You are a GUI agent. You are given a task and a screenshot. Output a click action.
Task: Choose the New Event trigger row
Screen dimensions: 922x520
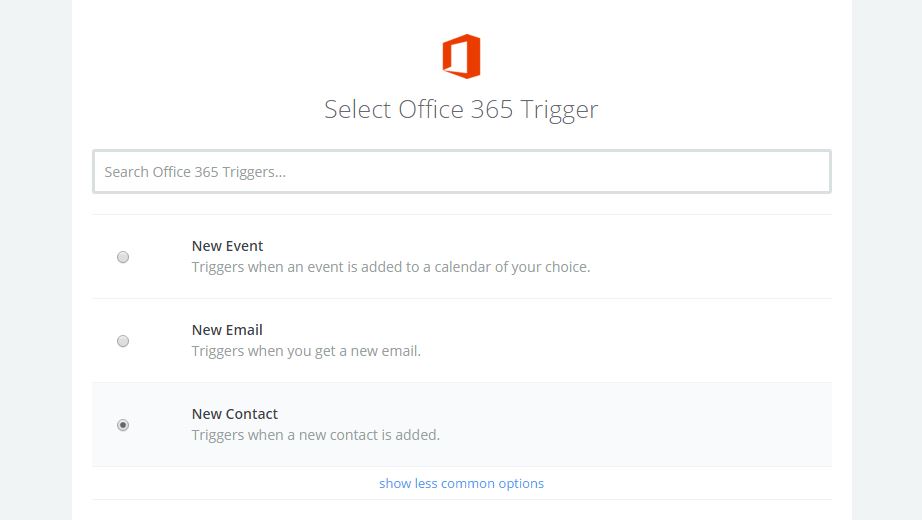point(650,257)
